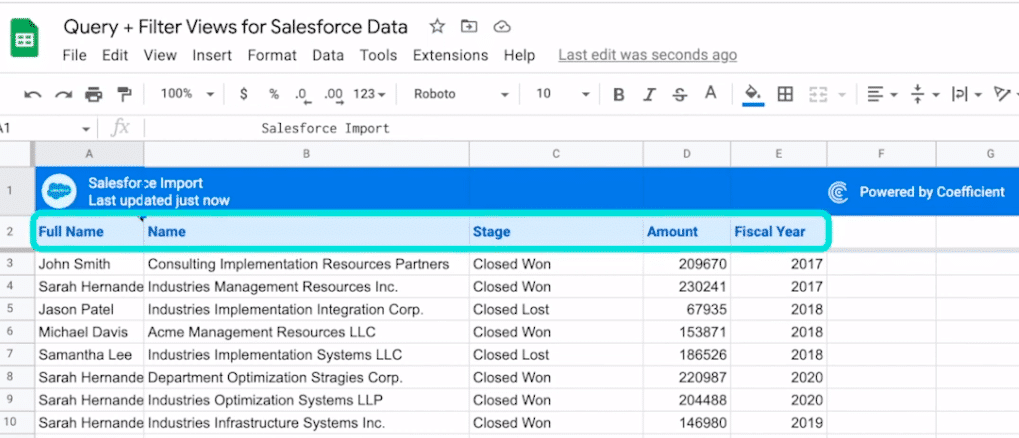1019x438 pixels.
Task: Open the vertical align dropdown
Action: (x=925, y=94)
